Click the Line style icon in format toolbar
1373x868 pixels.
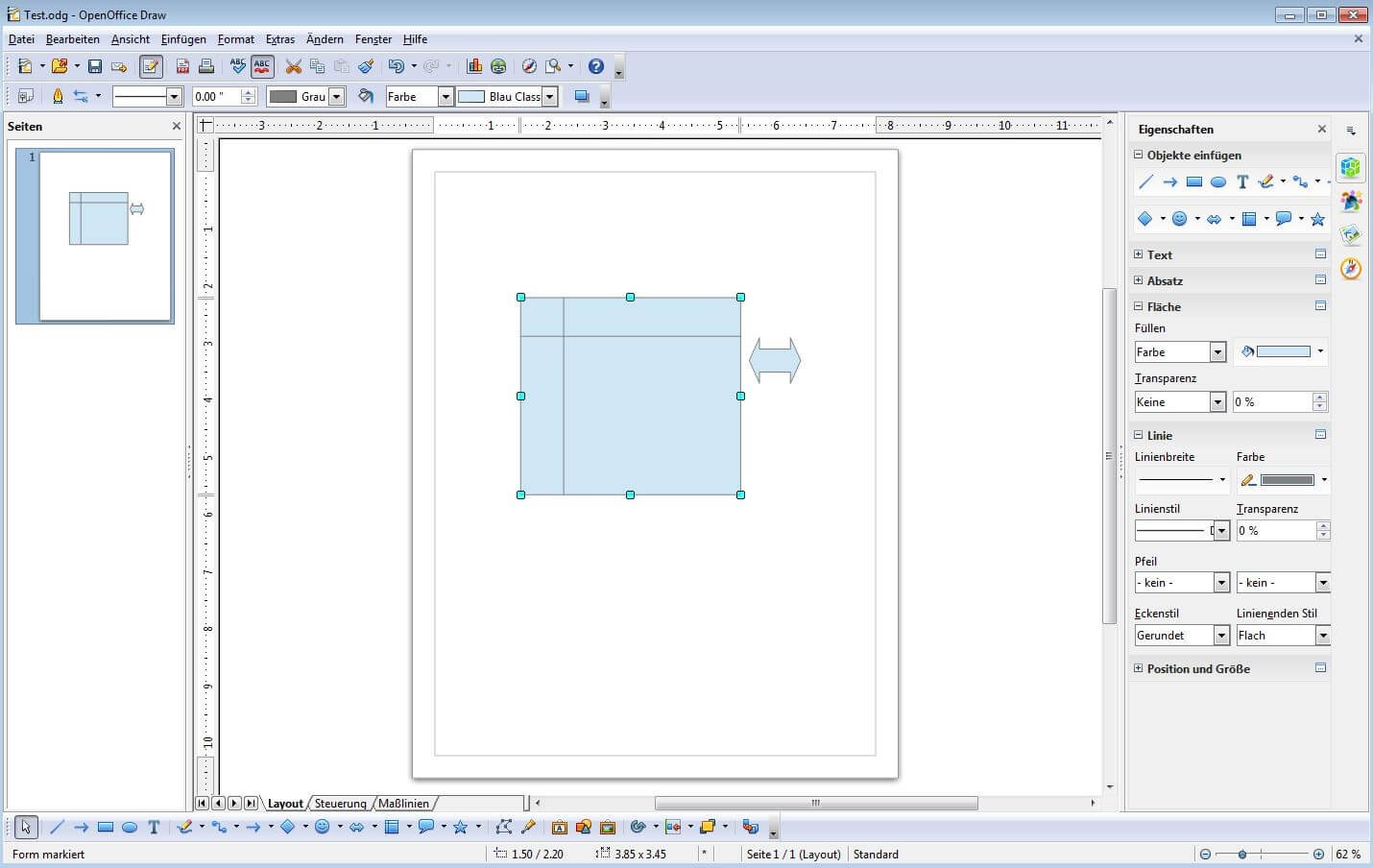pos(58,96)
